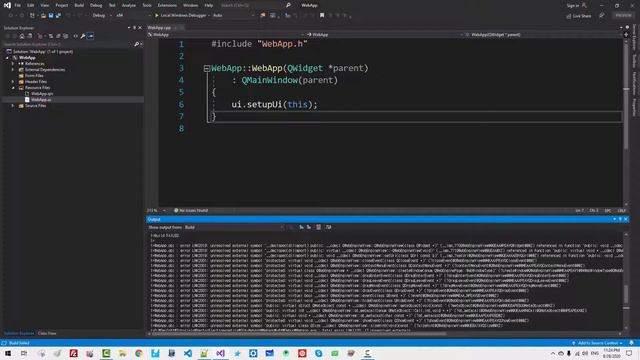Click the Clear All icon in Output toolbar
This screenshot has height=360, width=640.
point(318,227)
